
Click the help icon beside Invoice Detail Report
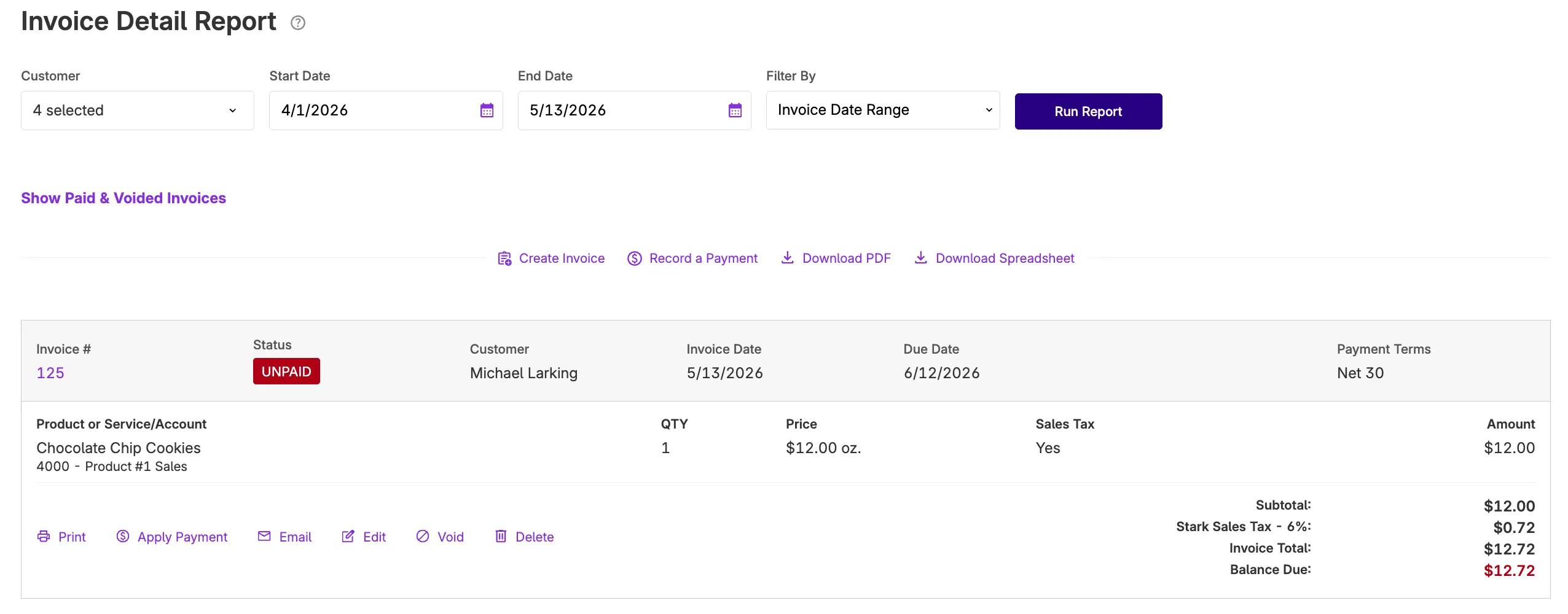click(x=298, y=23)
